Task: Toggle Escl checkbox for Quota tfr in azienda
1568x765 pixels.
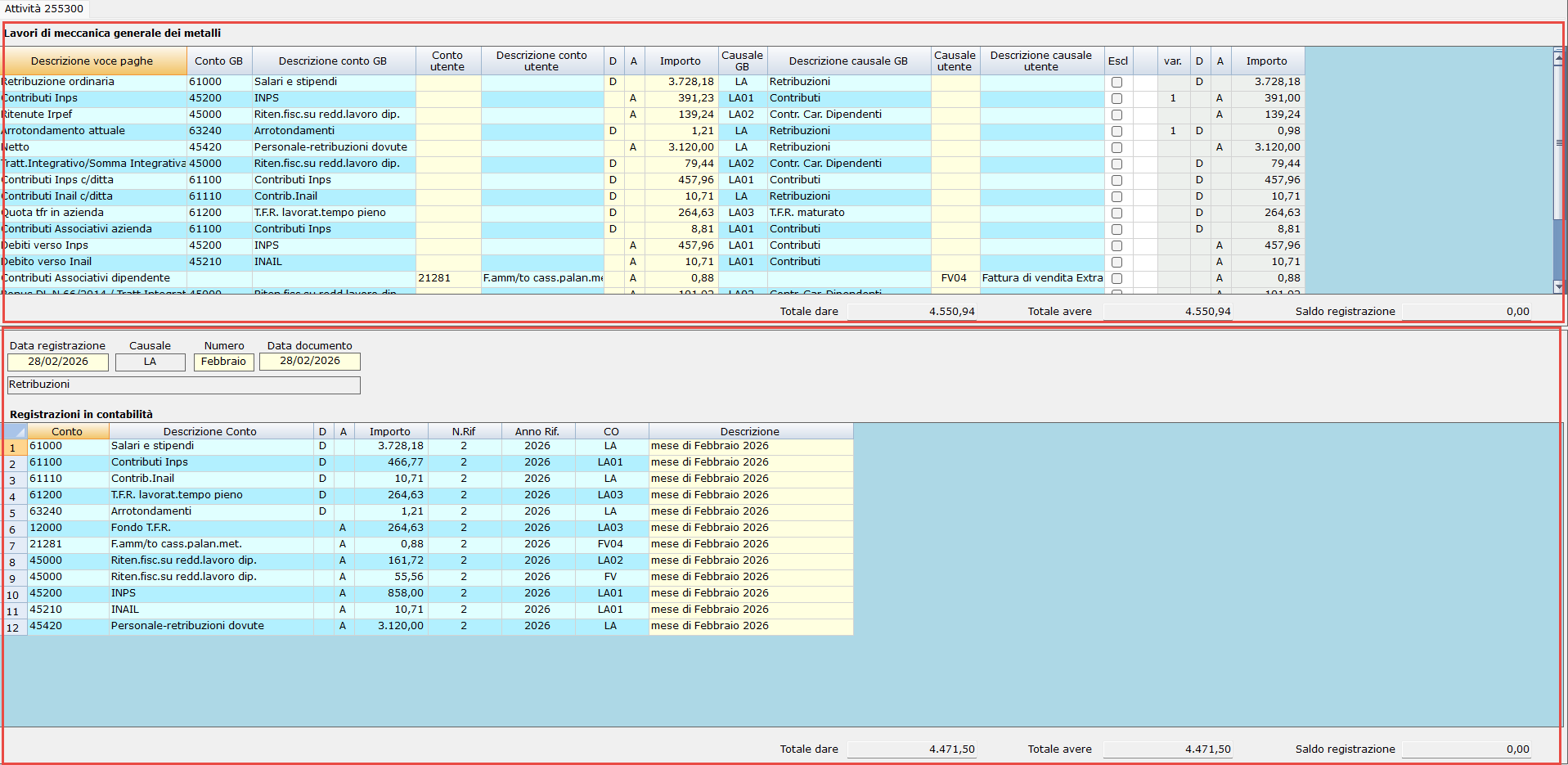Action: click(x=1116, y=213)
